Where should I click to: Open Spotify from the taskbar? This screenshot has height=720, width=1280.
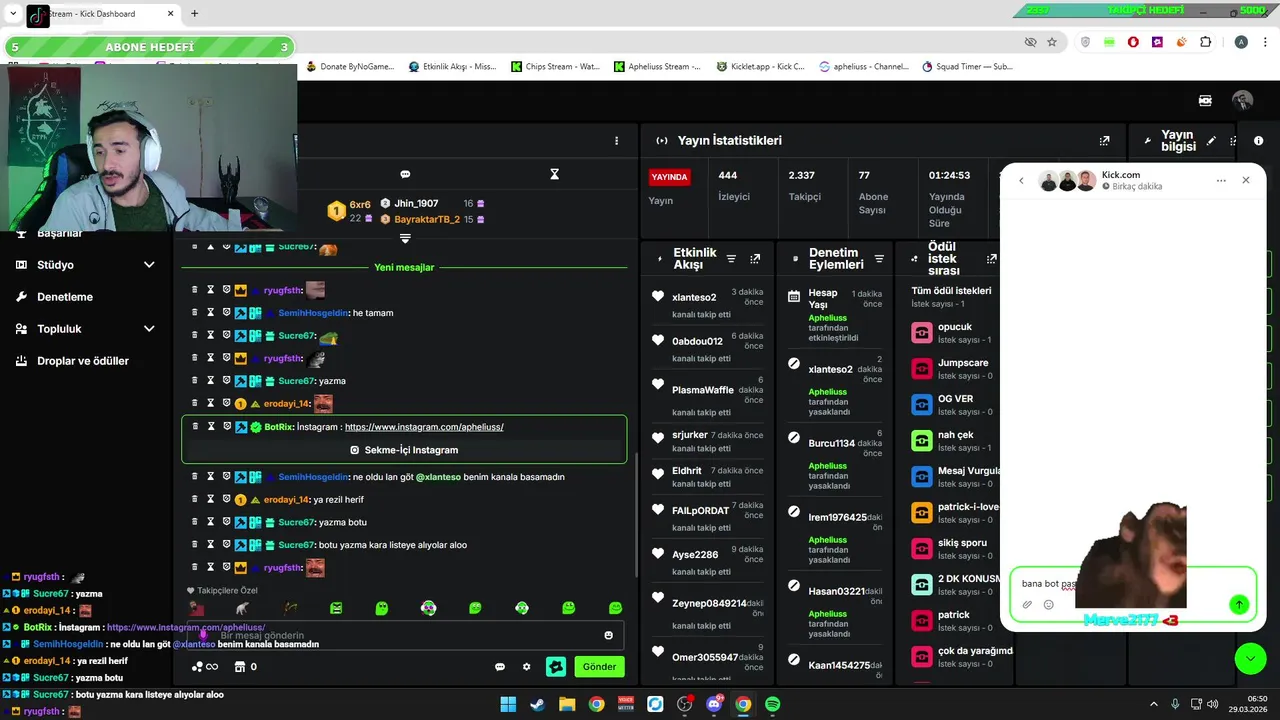point(772,704)
